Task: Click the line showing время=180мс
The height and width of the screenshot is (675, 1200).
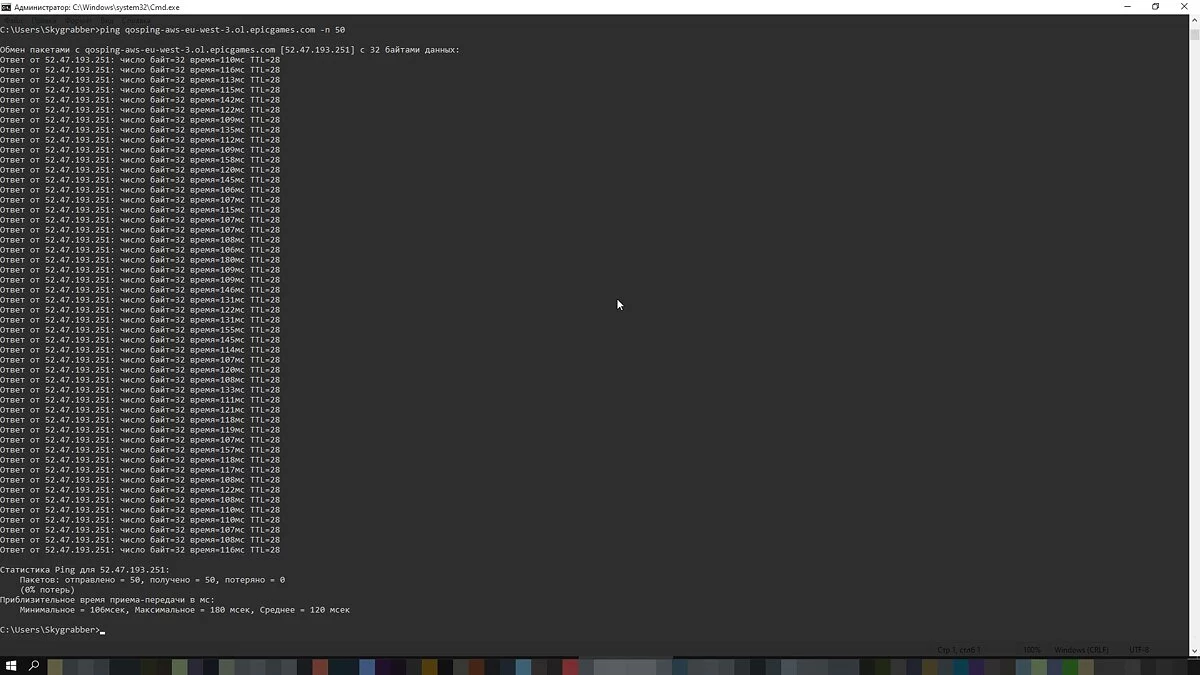Action: tap(140, 260)
